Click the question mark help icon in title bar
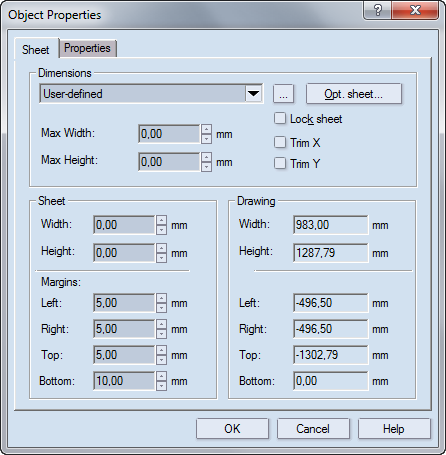446x455 pixels. pos(378,10)
